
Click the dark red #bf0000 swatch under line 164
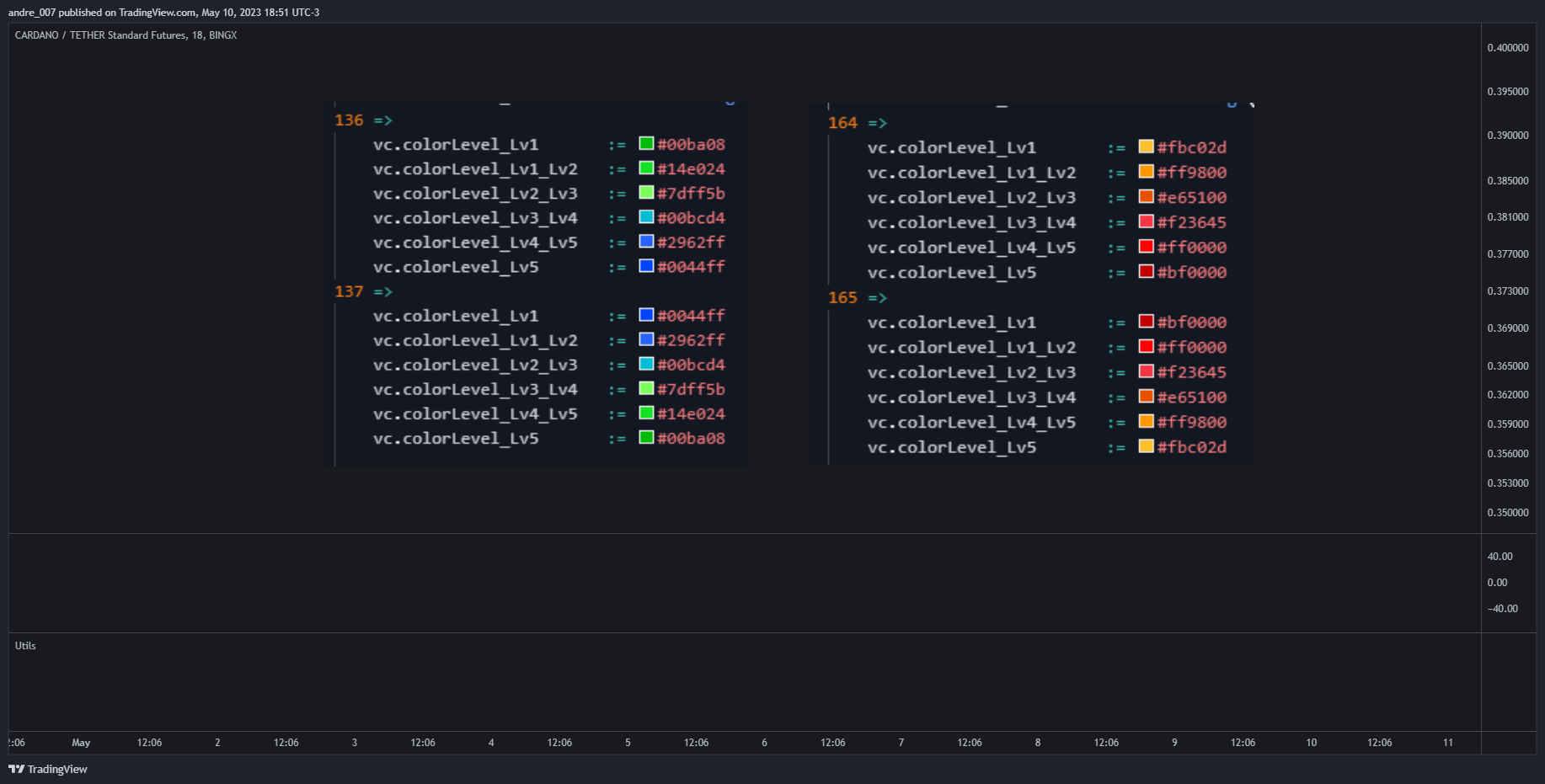click(1146, 271)
